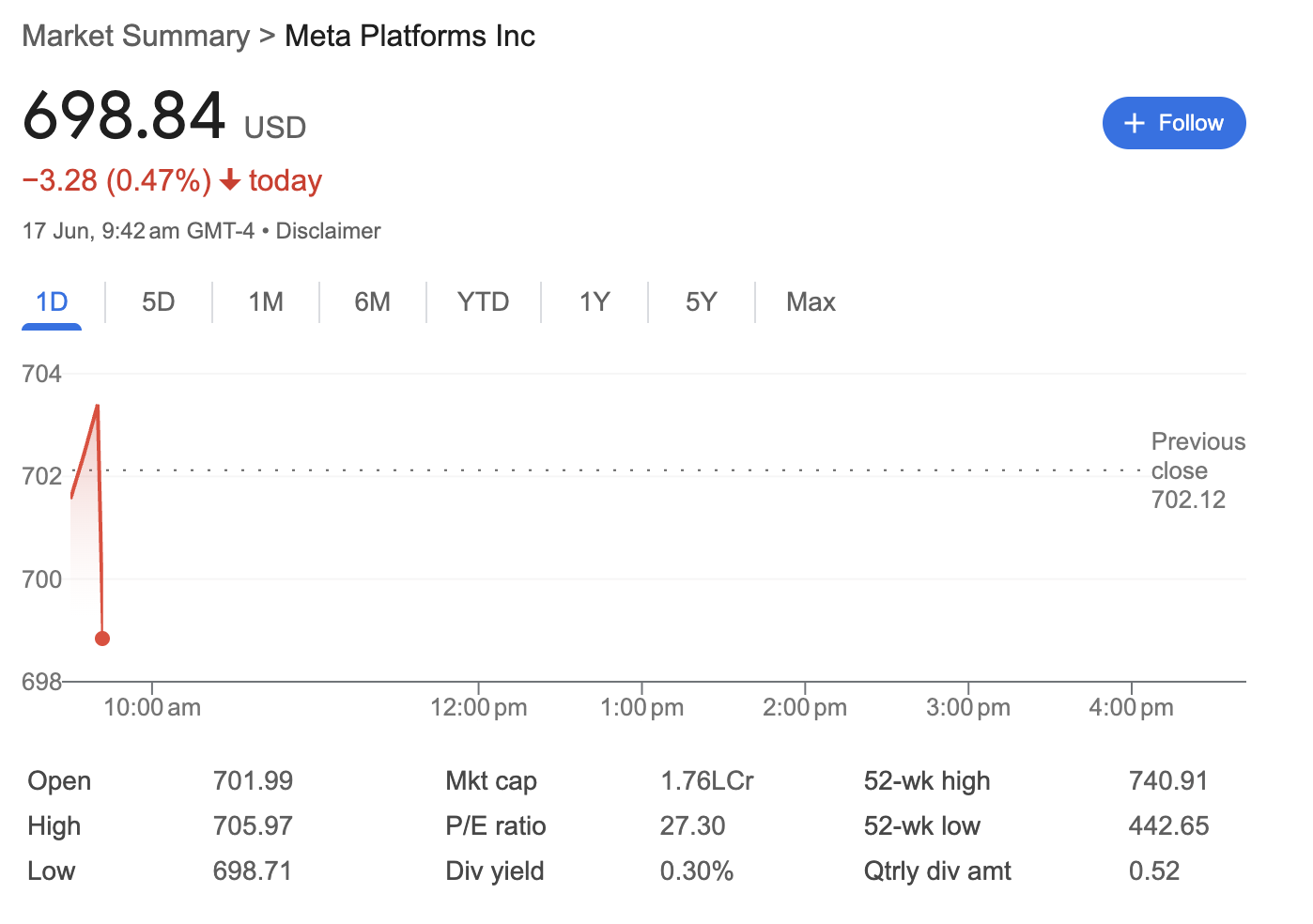Click the red down arrow icon
Image resolution: width=1313 pixels, height=924 pixels.
pos(230,180)
